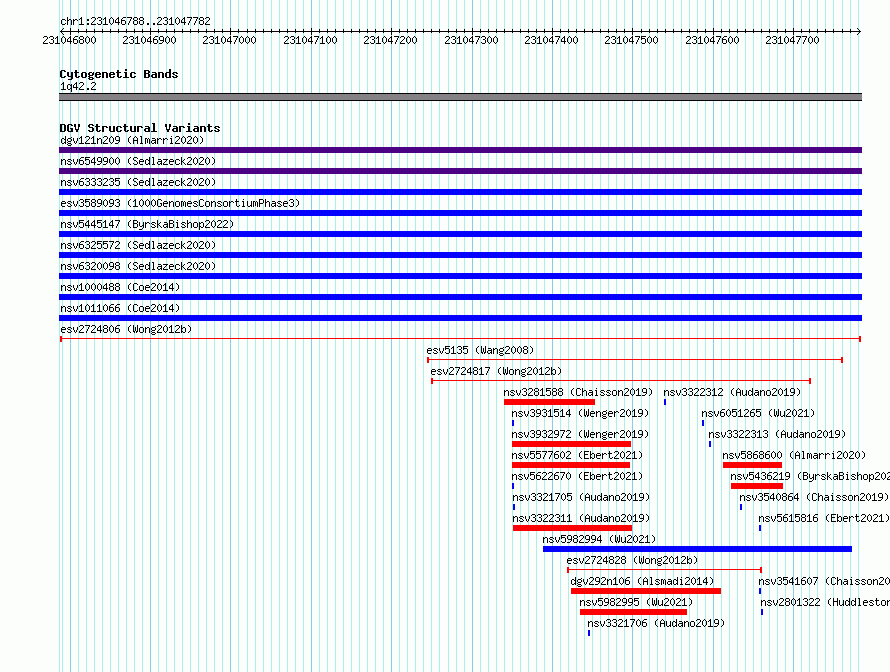Open the nsv6325572 (Sedlazeck2020) label
Image resolution: width=890 pixels, height=672 pixels.
click(x=138, y=245)
